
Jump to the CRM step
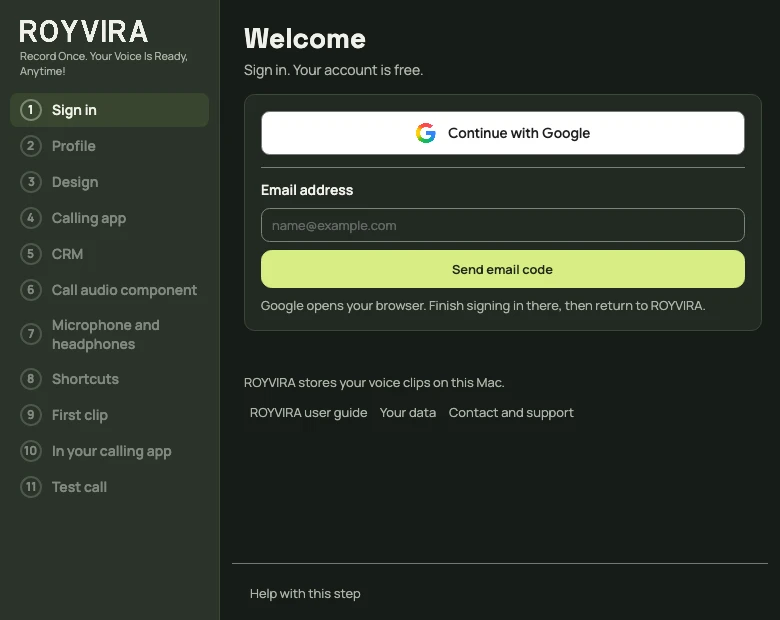click(x=109, y=254)
